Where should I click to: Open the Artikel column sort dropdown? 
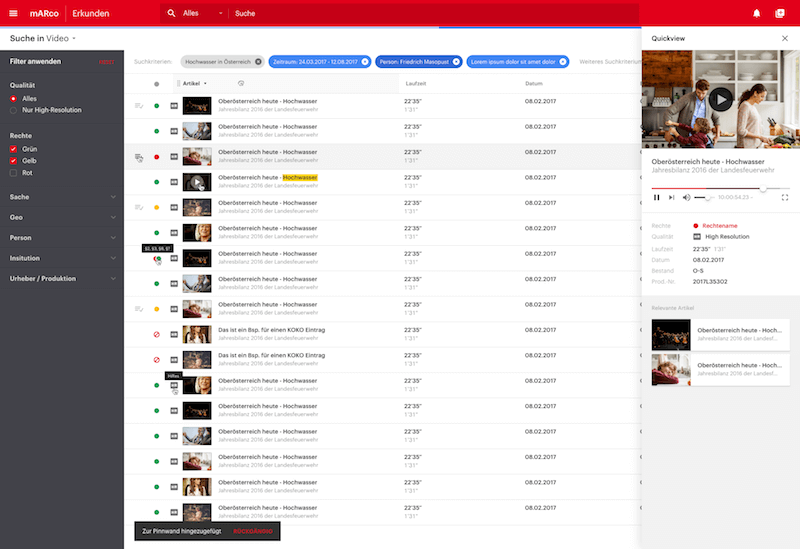195,83
